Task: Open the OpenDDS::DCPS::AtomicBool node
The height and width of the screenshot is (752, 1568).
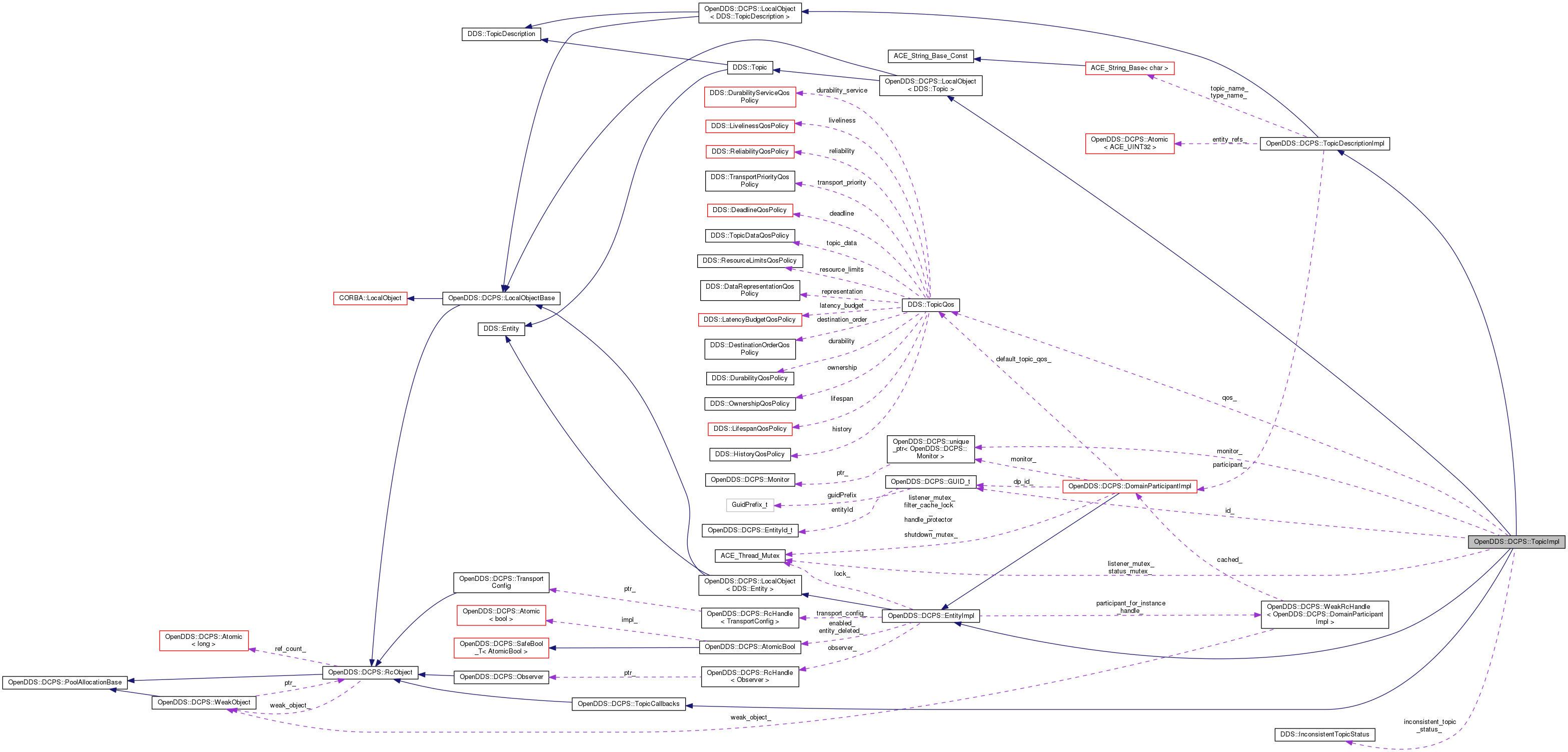Action: click(749, 647)
